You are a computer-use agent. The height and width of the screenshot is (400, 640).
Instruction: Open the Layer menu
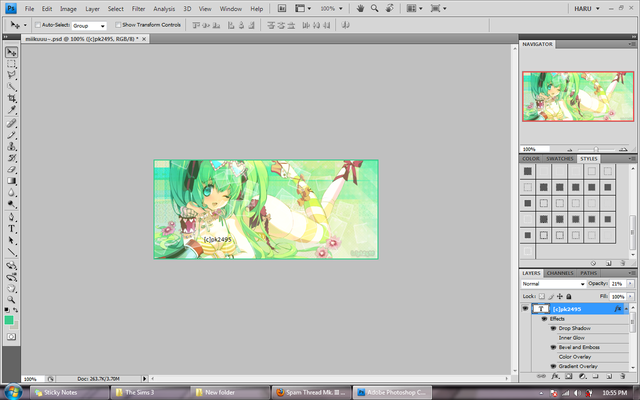92,9
